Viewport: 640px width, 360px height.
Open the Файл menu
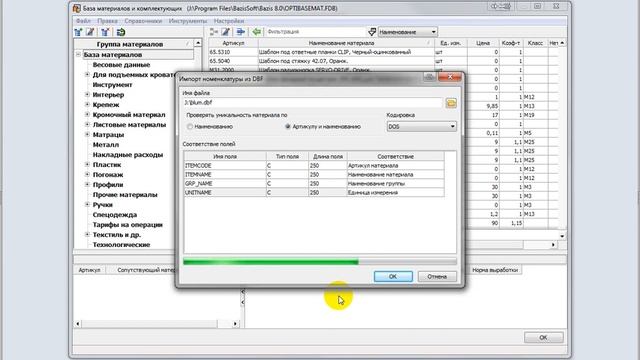[83, 21]
